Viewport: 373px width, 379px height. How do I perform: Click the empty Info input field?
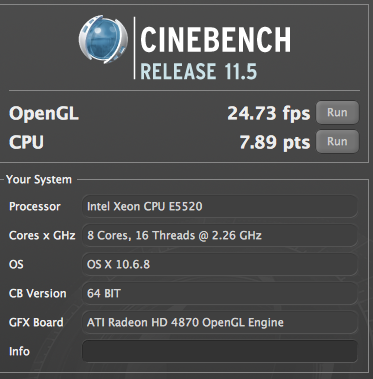tap(220, 351)
